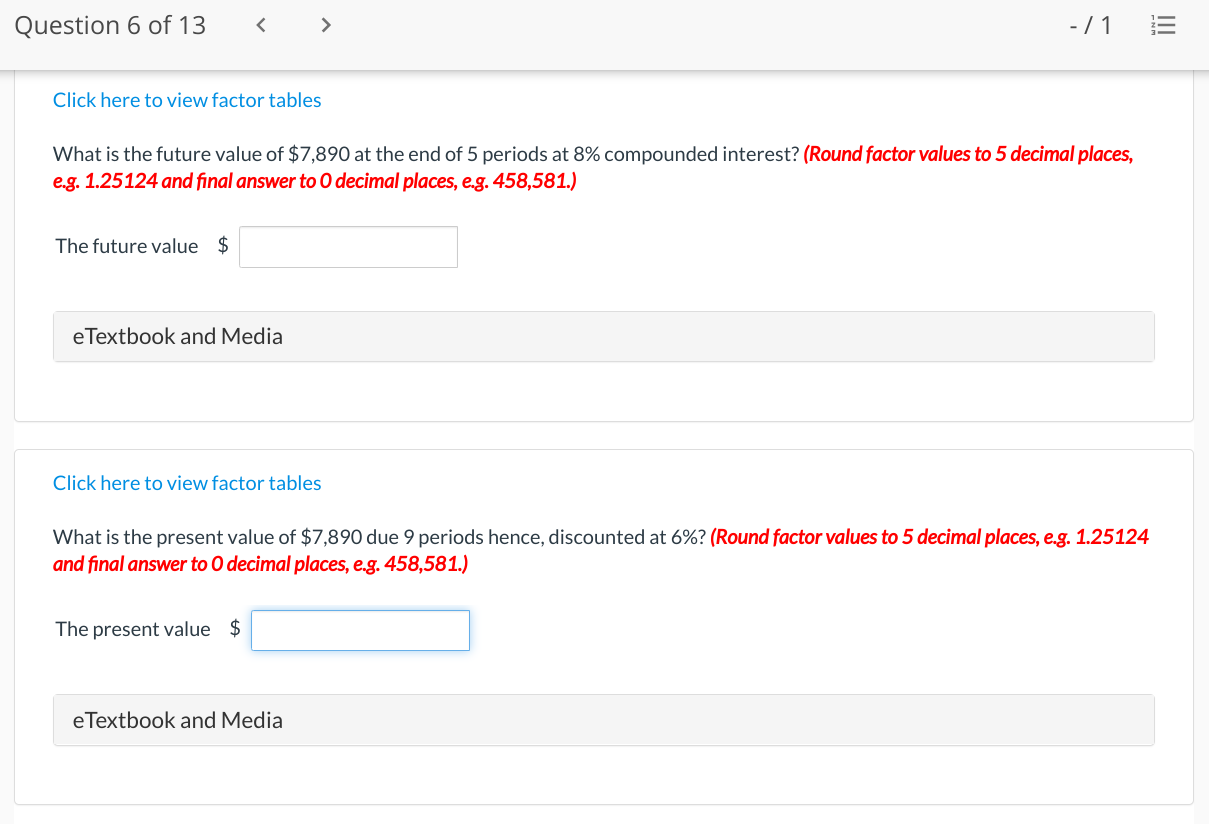Expand eTextbook and Media under present value
The width and height of the screenshot is (1209, 824).
point(604,720)
